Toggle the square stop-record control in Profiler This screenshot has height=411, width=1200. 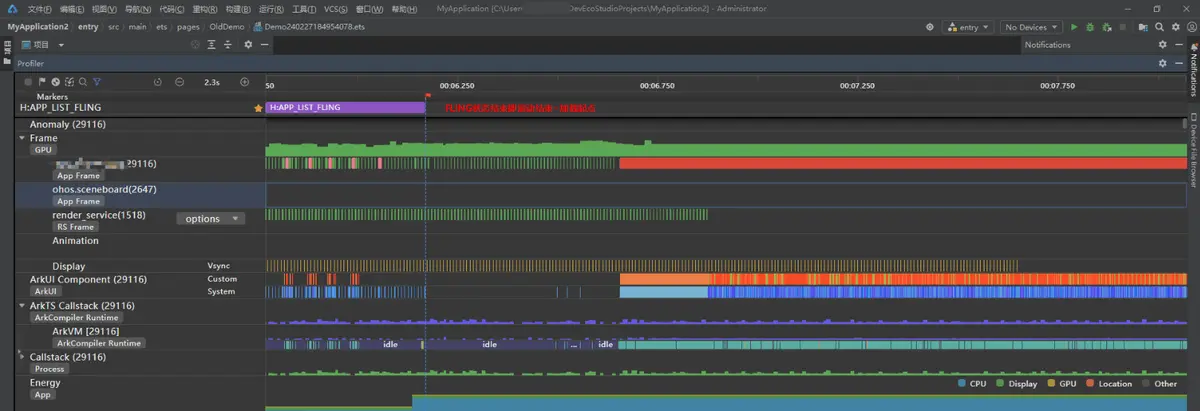point(29,82)
